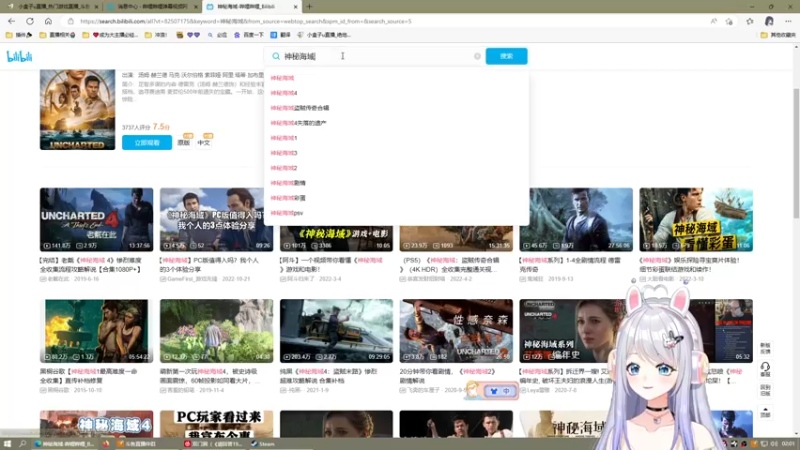Click the customer service headset icon
The width and height of the screenshot is (800, 450).
765,369
